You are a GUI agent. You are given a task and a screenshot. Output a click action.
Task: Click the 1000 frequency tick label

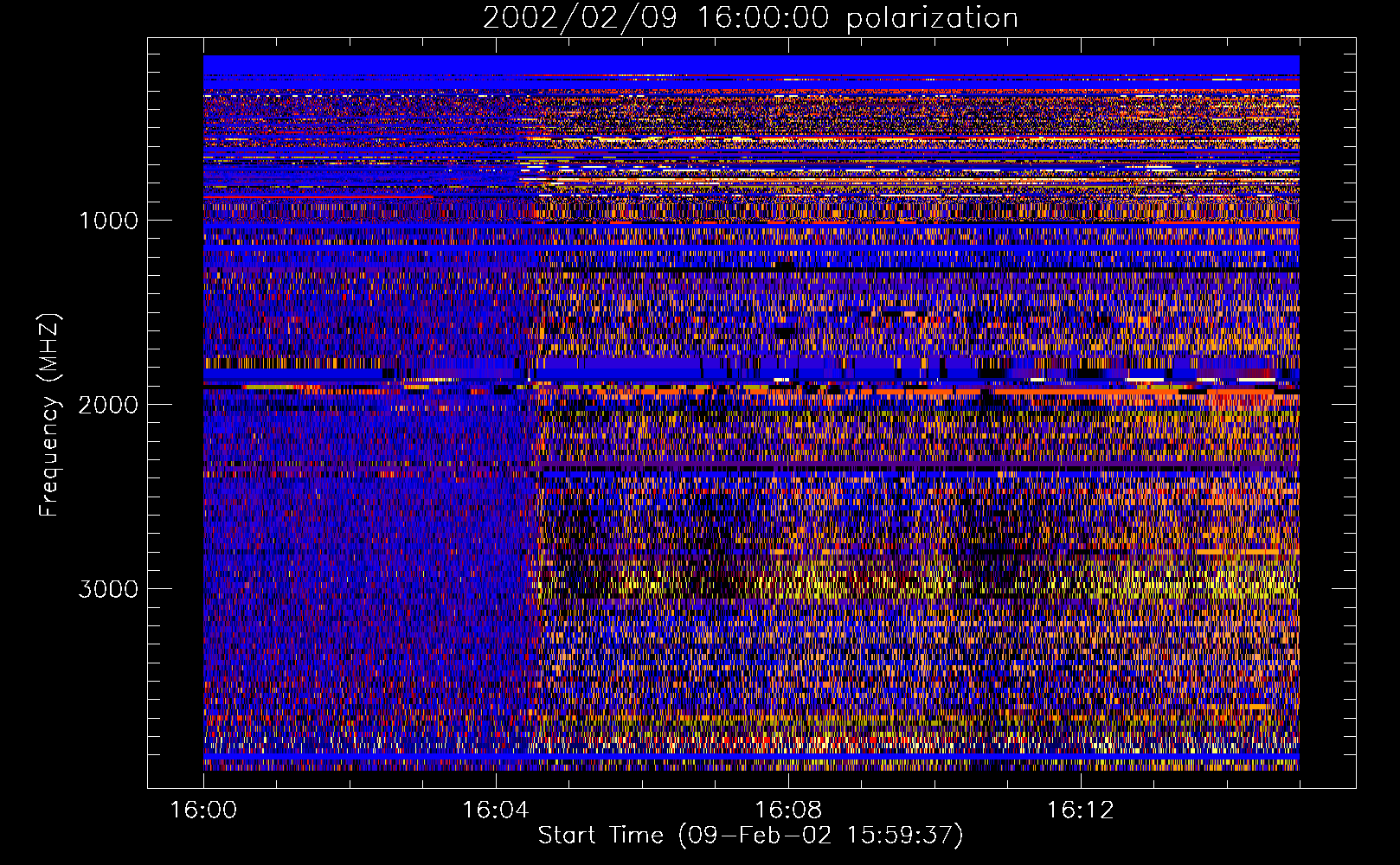coord(108,221)
